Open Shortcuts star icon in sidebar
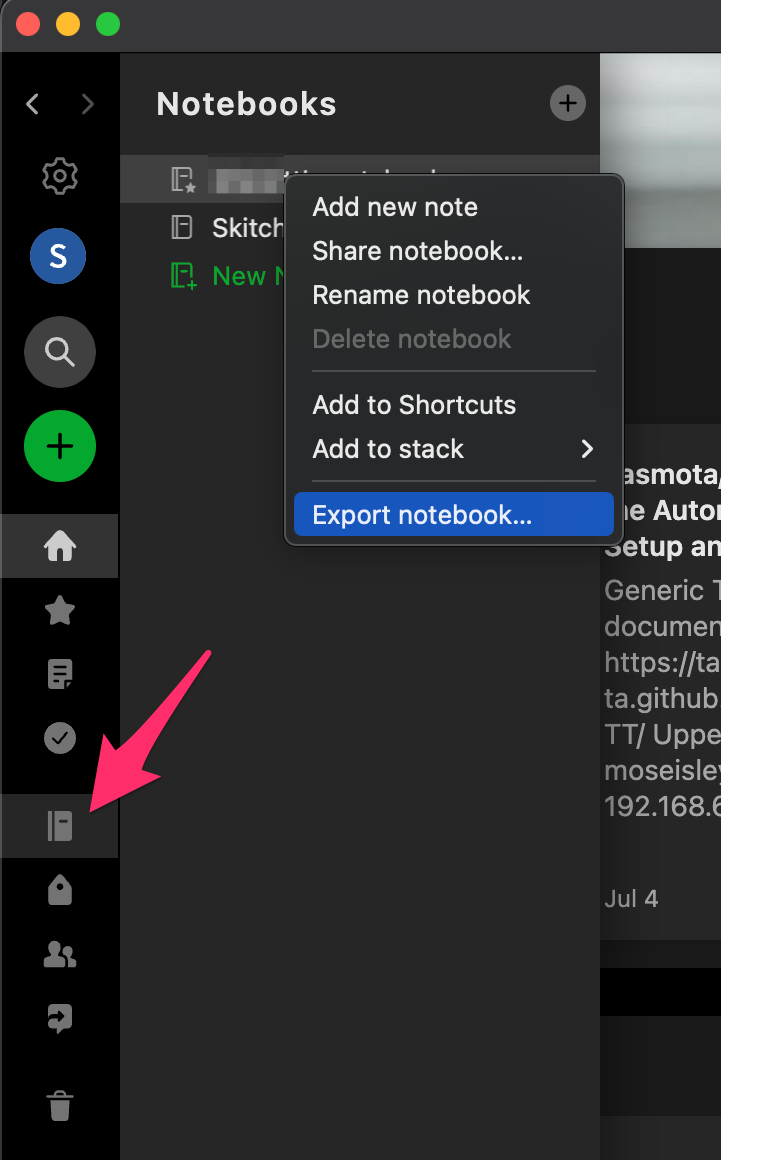762x1160 pixels. click(x=60, y=610)
